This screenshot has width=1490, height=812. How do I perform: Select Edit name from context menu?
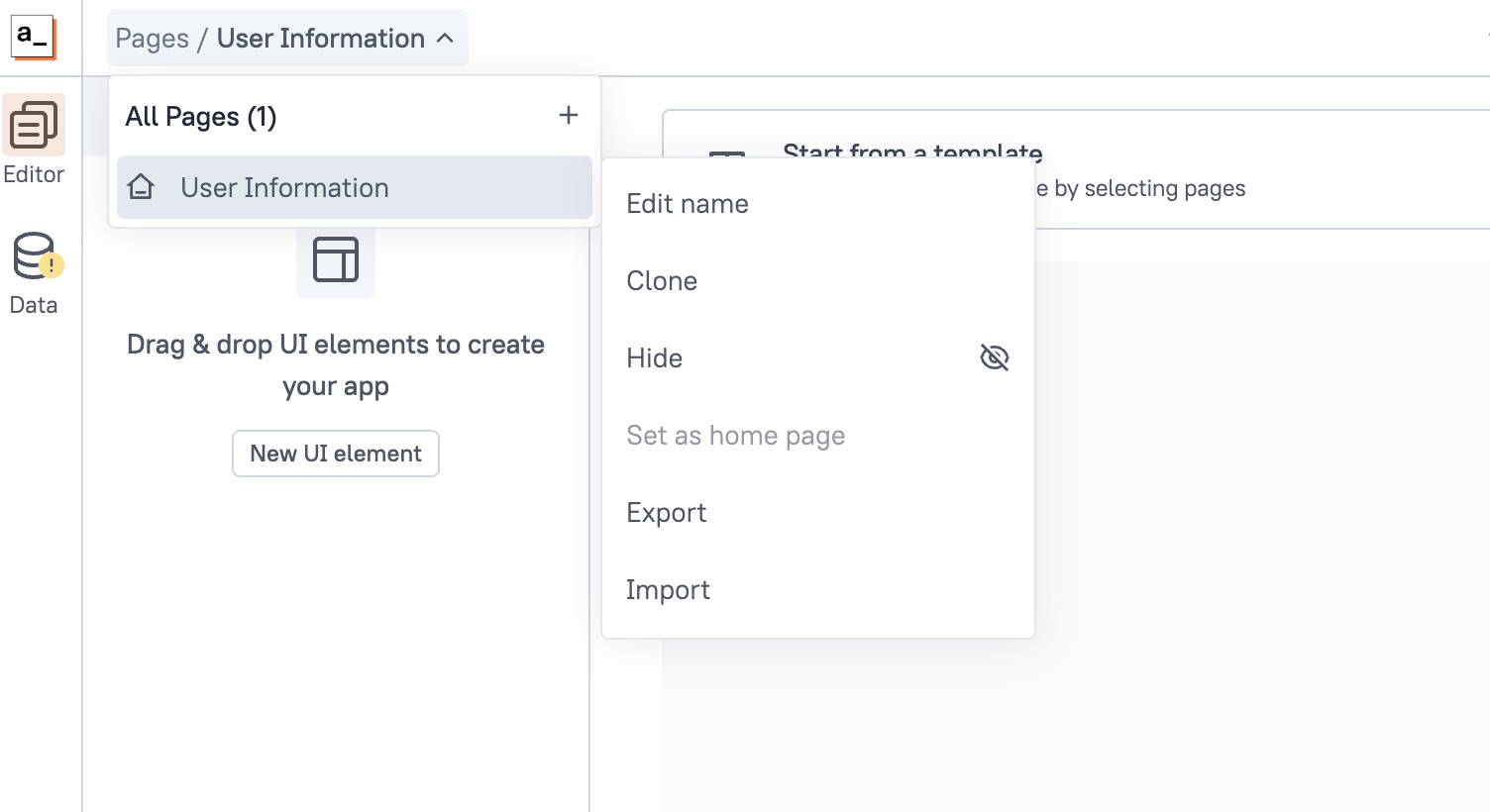[x=818, y=204]
